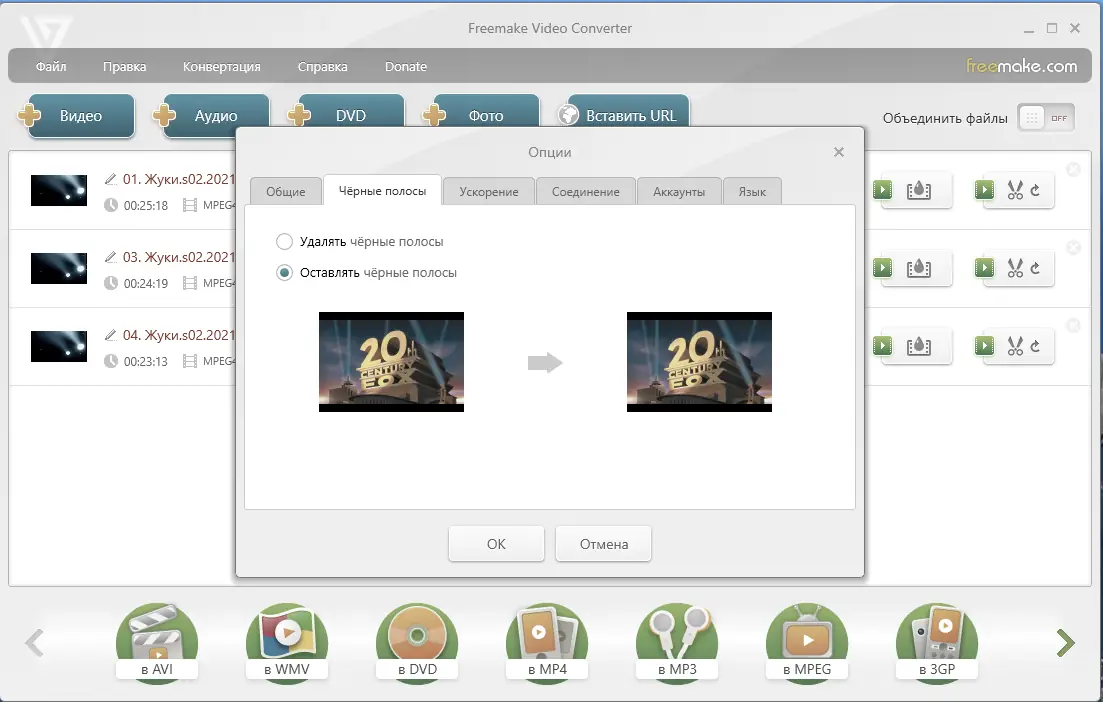Select 'Удалять чёрные полосы' radio option

[284, 242]
